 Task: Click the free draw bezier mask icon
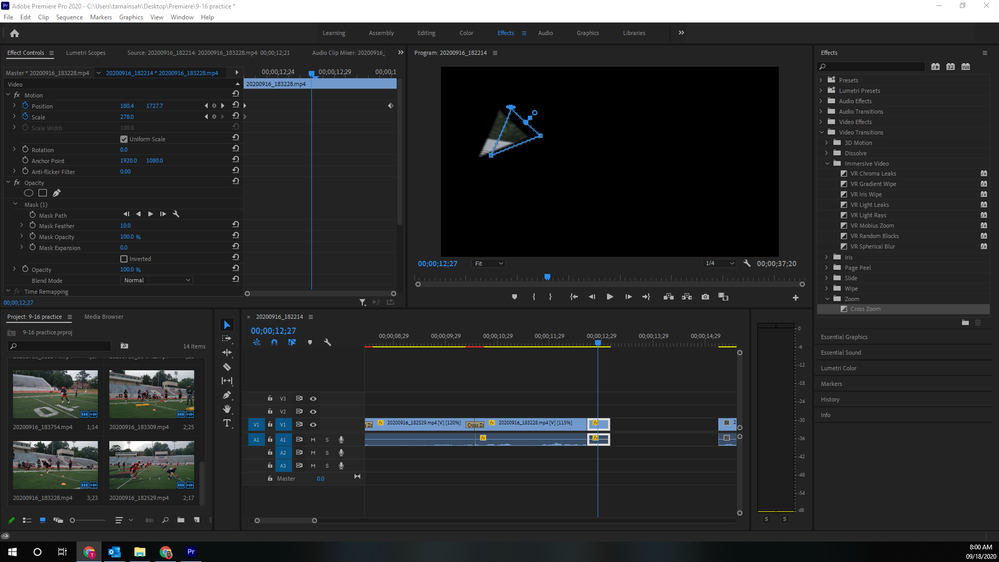click(57, 193)
